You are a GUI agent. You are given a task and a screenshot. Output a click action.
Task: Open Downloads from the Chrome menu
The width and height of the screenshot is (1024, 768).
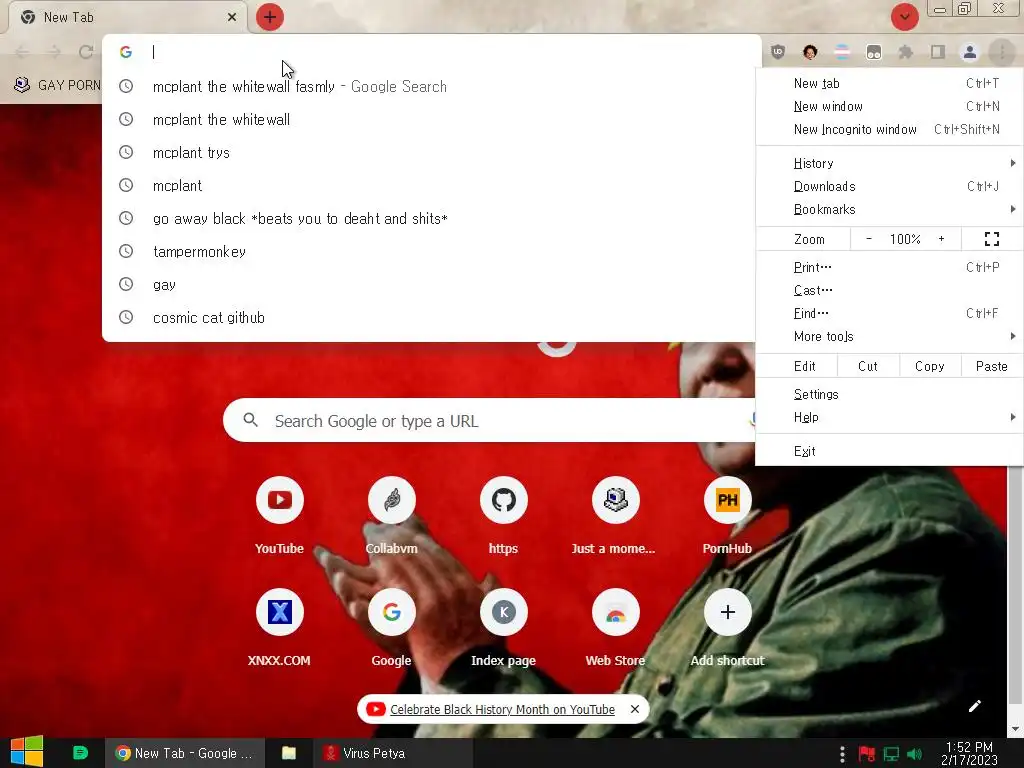889,186
